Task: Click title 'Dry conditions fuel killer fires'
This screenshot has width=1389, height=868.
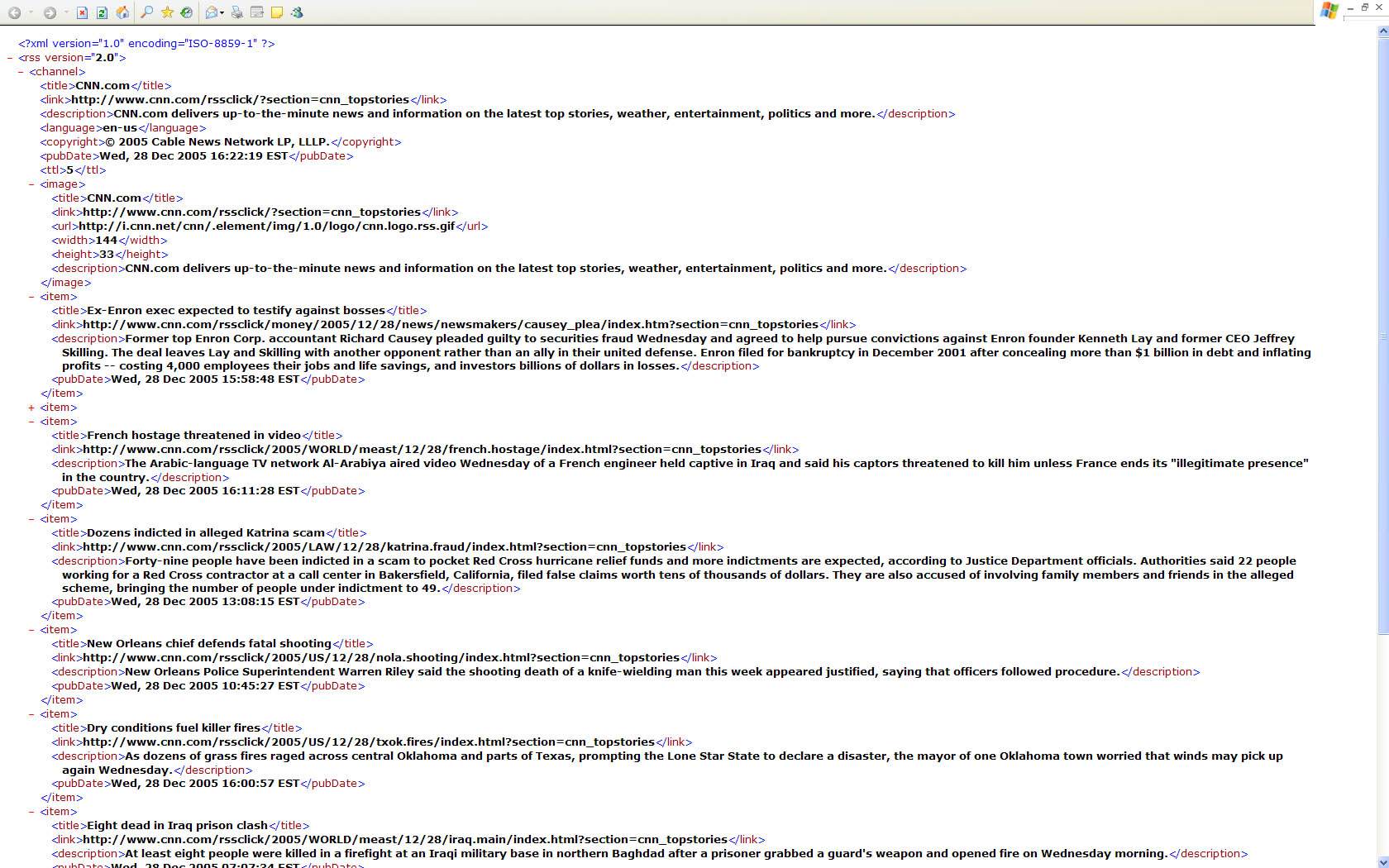Action: tap(174, 728)
